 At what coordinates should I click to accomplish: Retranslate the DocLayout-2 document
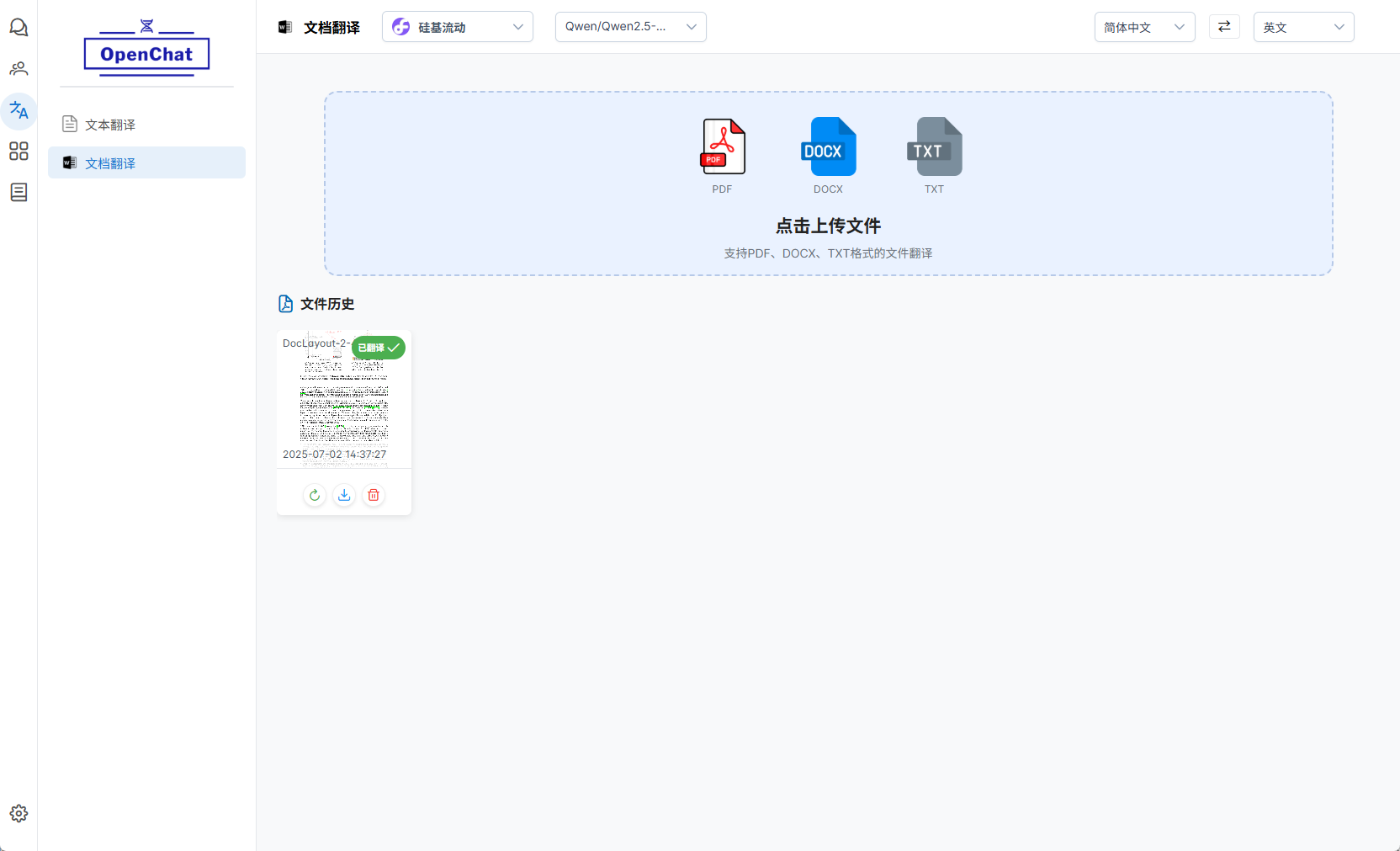point(314,495)
